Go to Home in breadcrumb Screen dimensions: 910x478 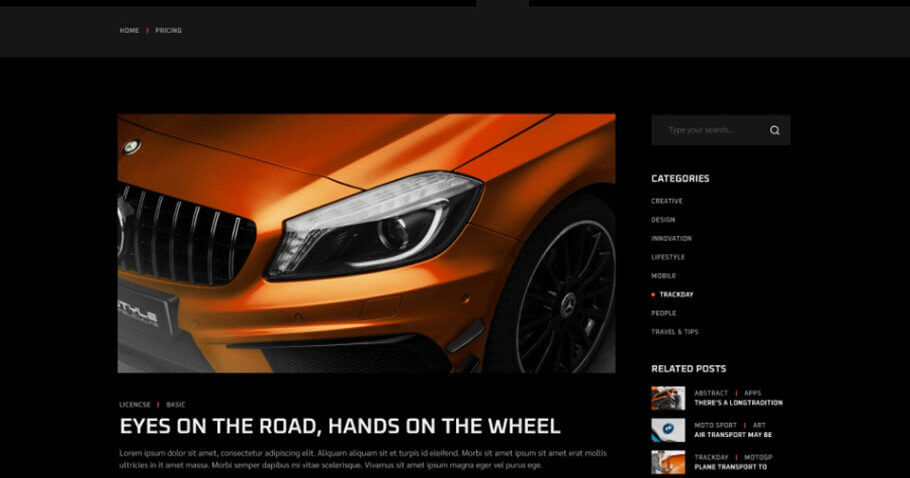point(129,31)
